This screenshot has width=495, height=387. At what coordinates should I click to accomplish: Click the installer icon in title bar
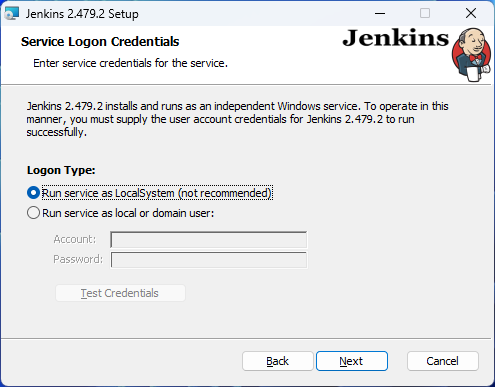[x=12, y=14]
